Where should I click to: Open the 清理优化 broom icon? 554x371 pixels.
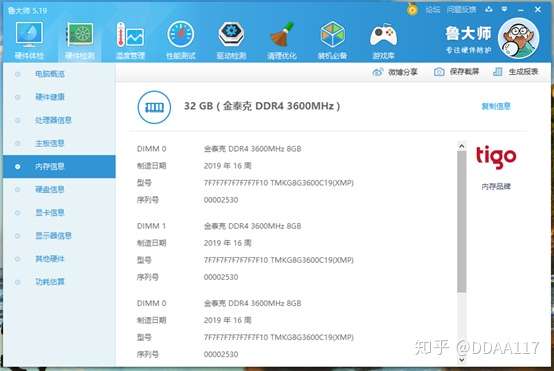[282, 35]
